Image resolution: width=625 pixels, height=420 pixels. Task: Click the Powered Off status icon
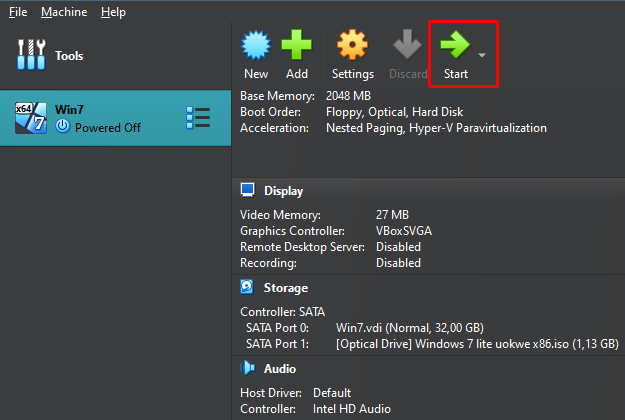pos(63,126)
